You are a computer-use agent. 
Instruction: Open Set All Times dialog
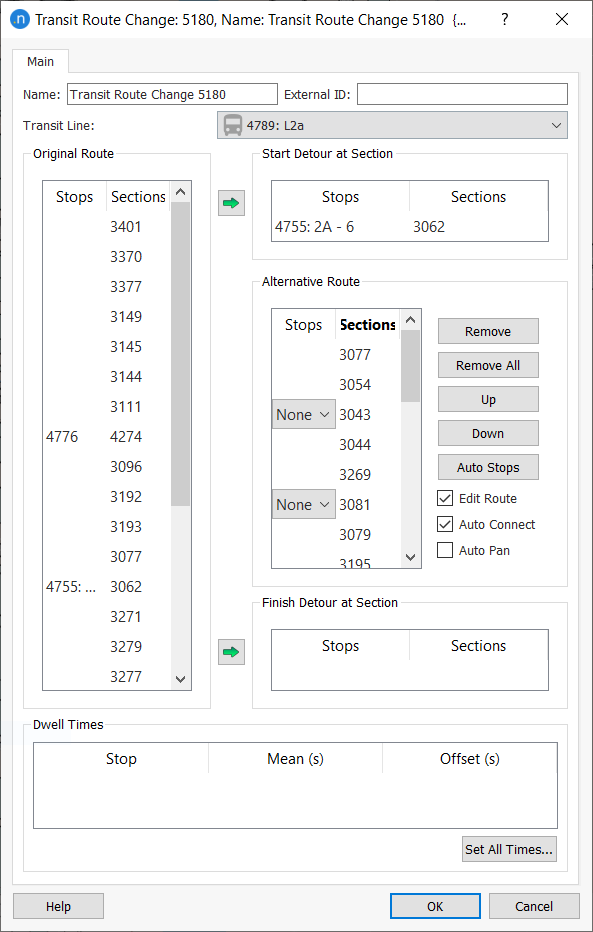point(509,849)
